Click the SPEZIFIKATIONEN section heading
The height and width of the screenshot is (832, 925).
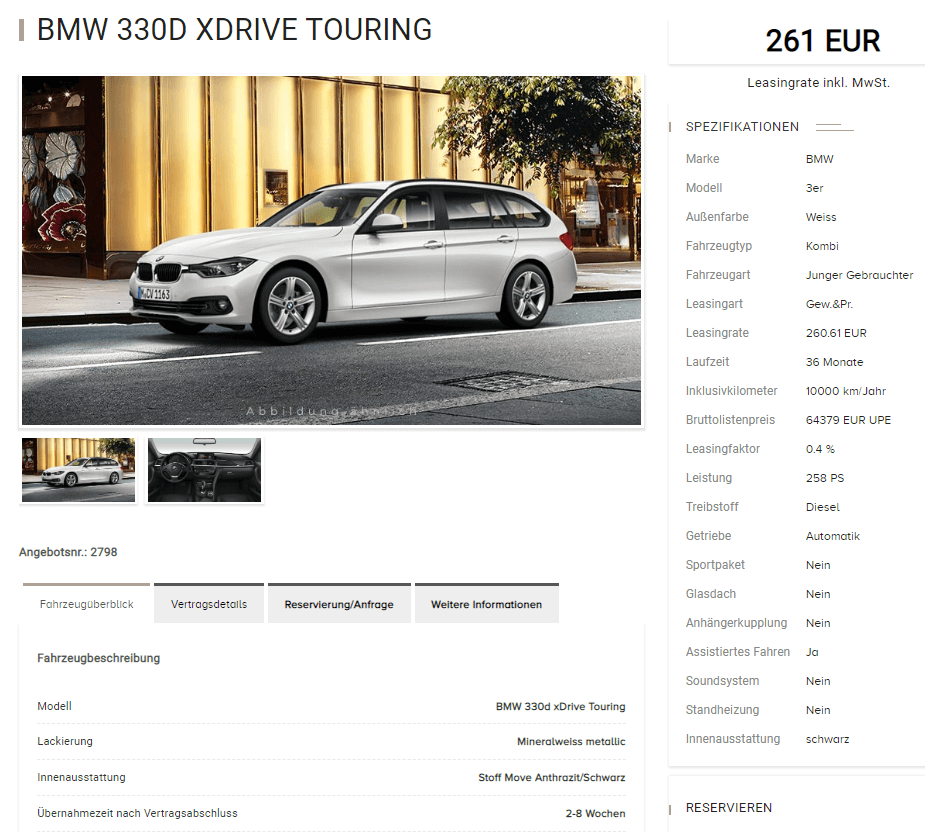[x=742, y=127]
